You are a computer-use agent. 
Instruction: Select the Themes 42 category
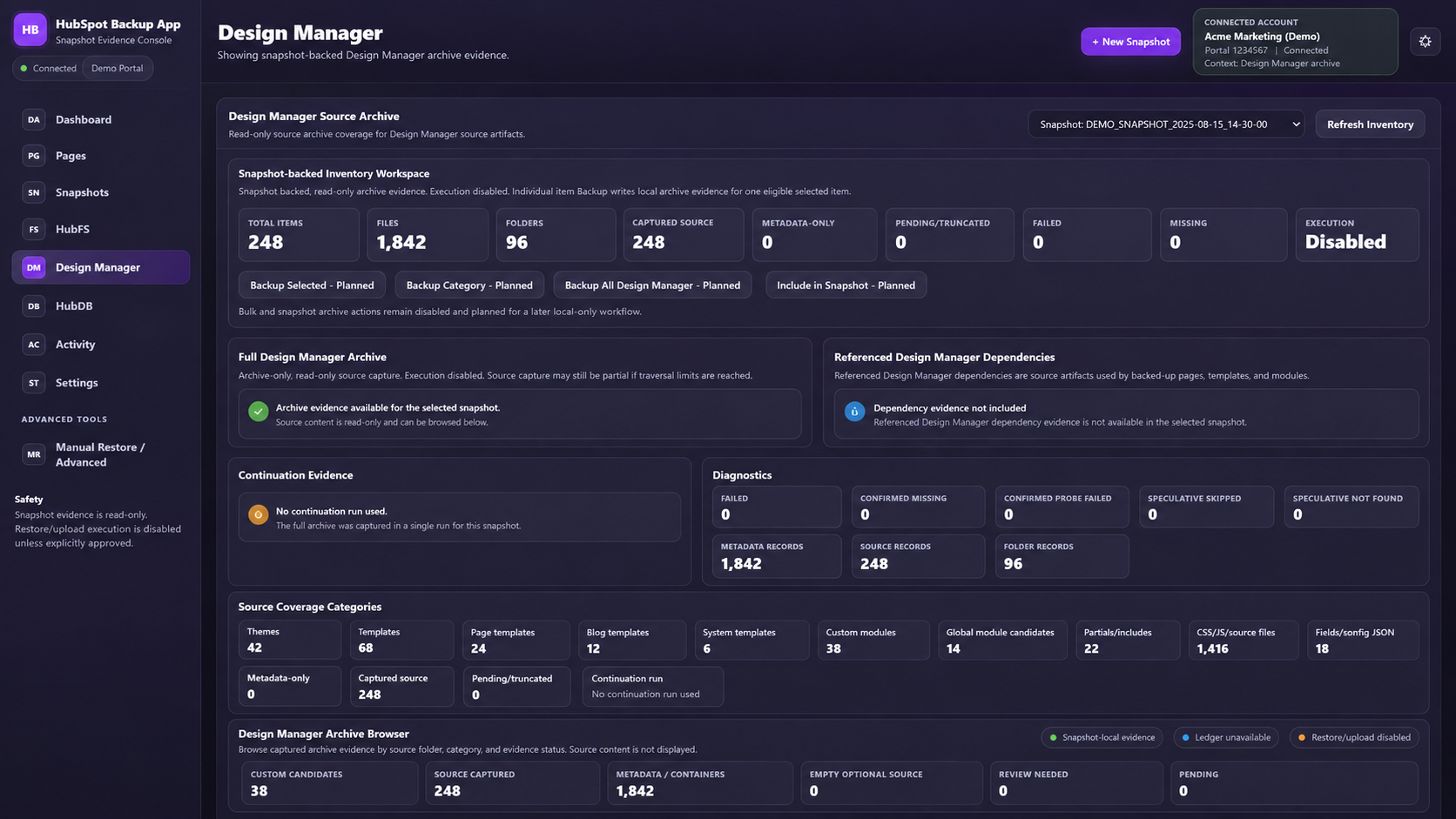290,640
